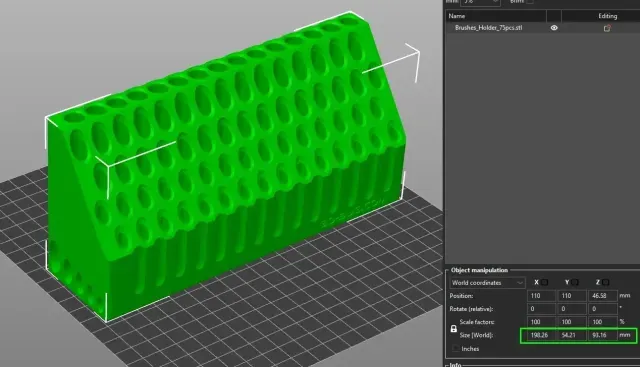Click the Scale factors Y field
This screenshot has width=640, height=367.
click(x=572, y=322)
